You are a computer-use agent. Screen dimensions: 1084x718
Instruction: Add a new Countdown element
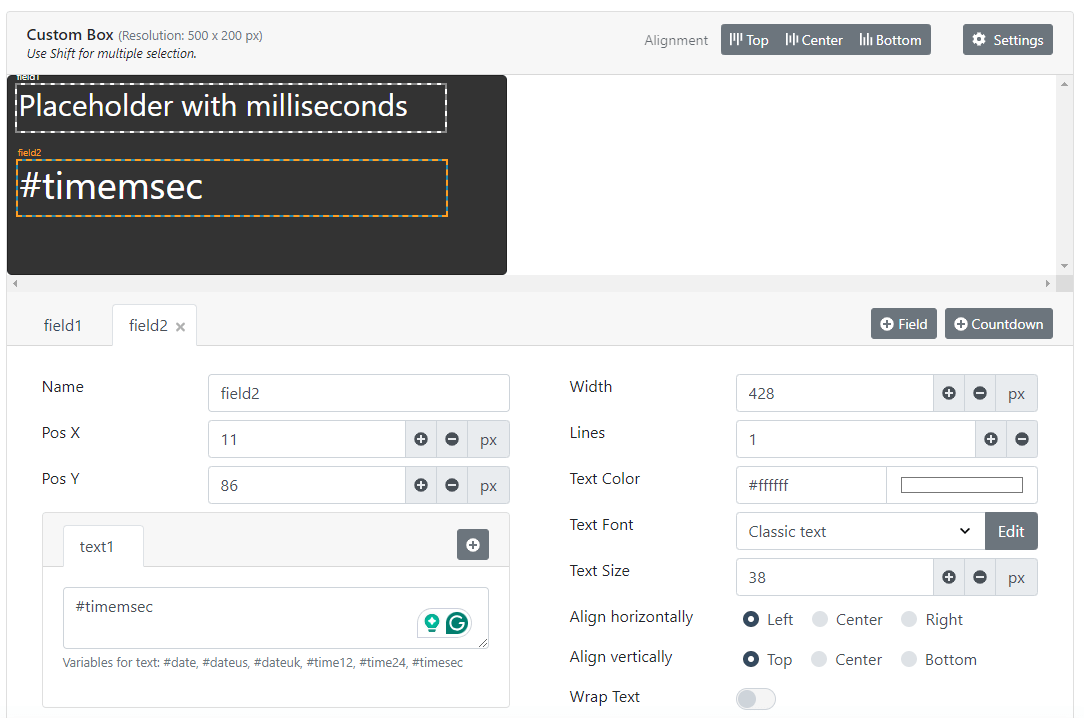(x=998, y=323)
